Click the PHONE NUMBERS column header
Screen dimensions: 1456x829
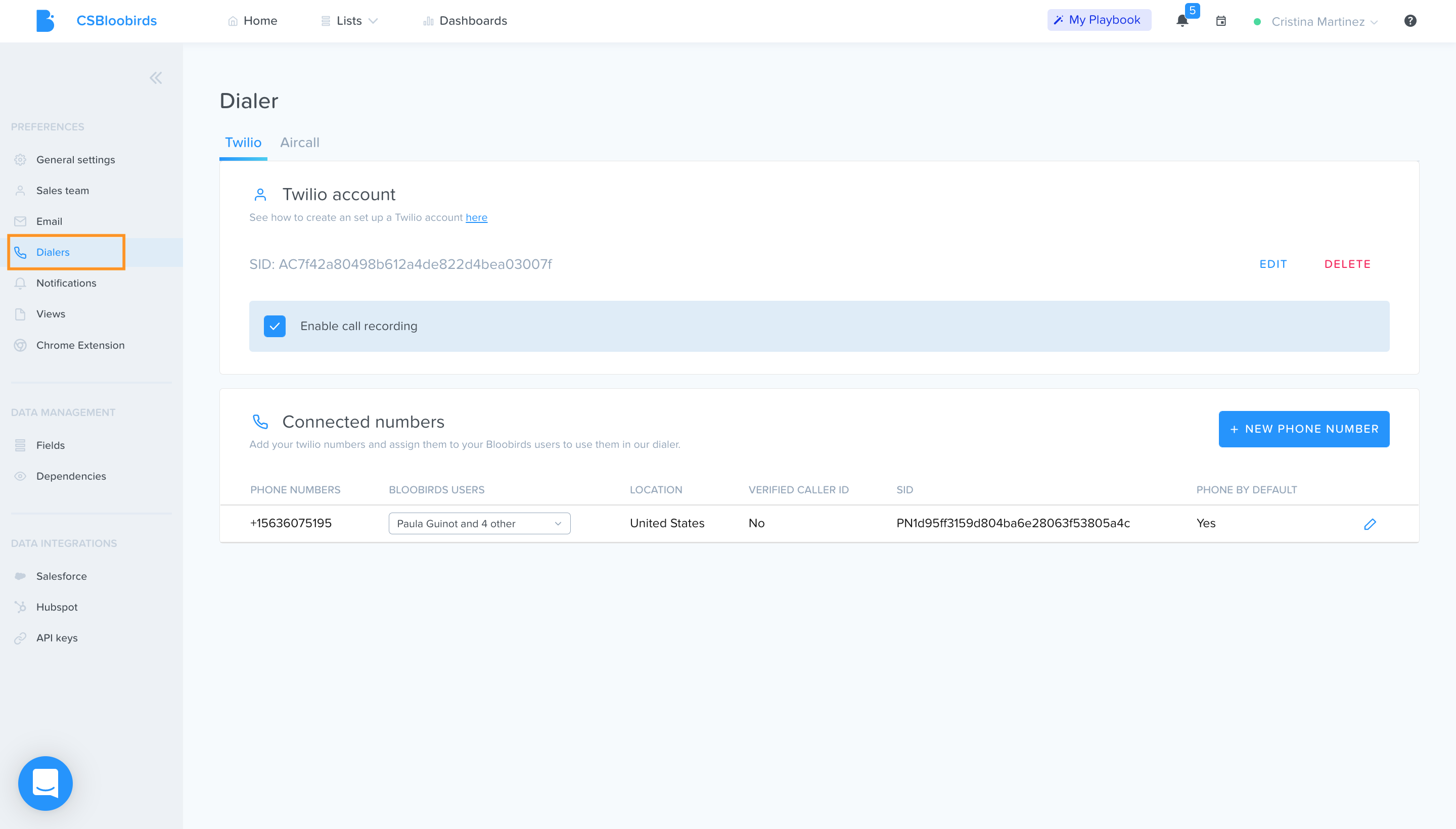[x=295, y=490]
